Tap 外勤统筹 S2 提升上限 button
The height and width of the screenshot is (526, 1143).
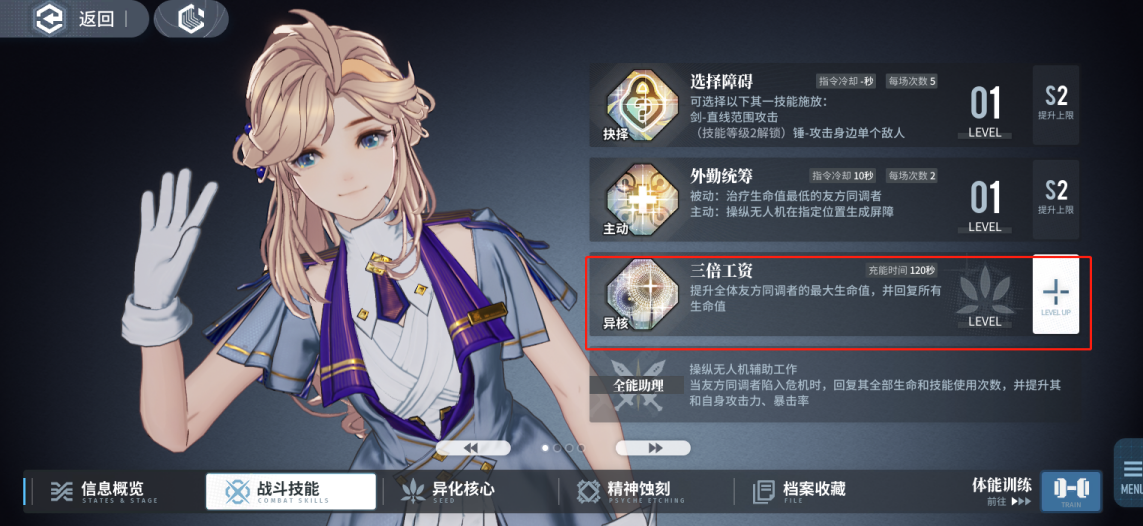click(x=1056, y=199)
